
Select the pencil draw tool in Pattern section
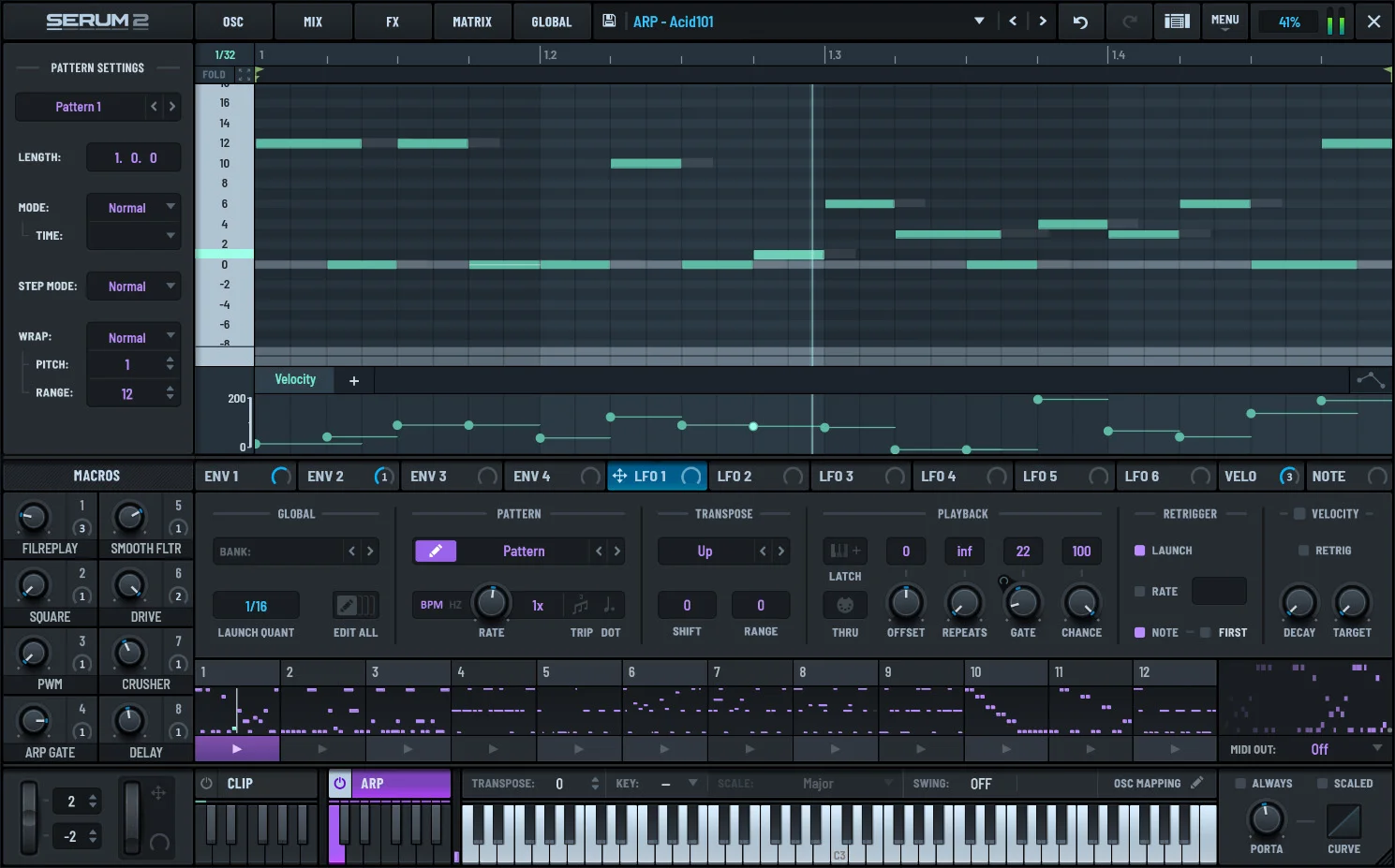[x=436, y=551]
